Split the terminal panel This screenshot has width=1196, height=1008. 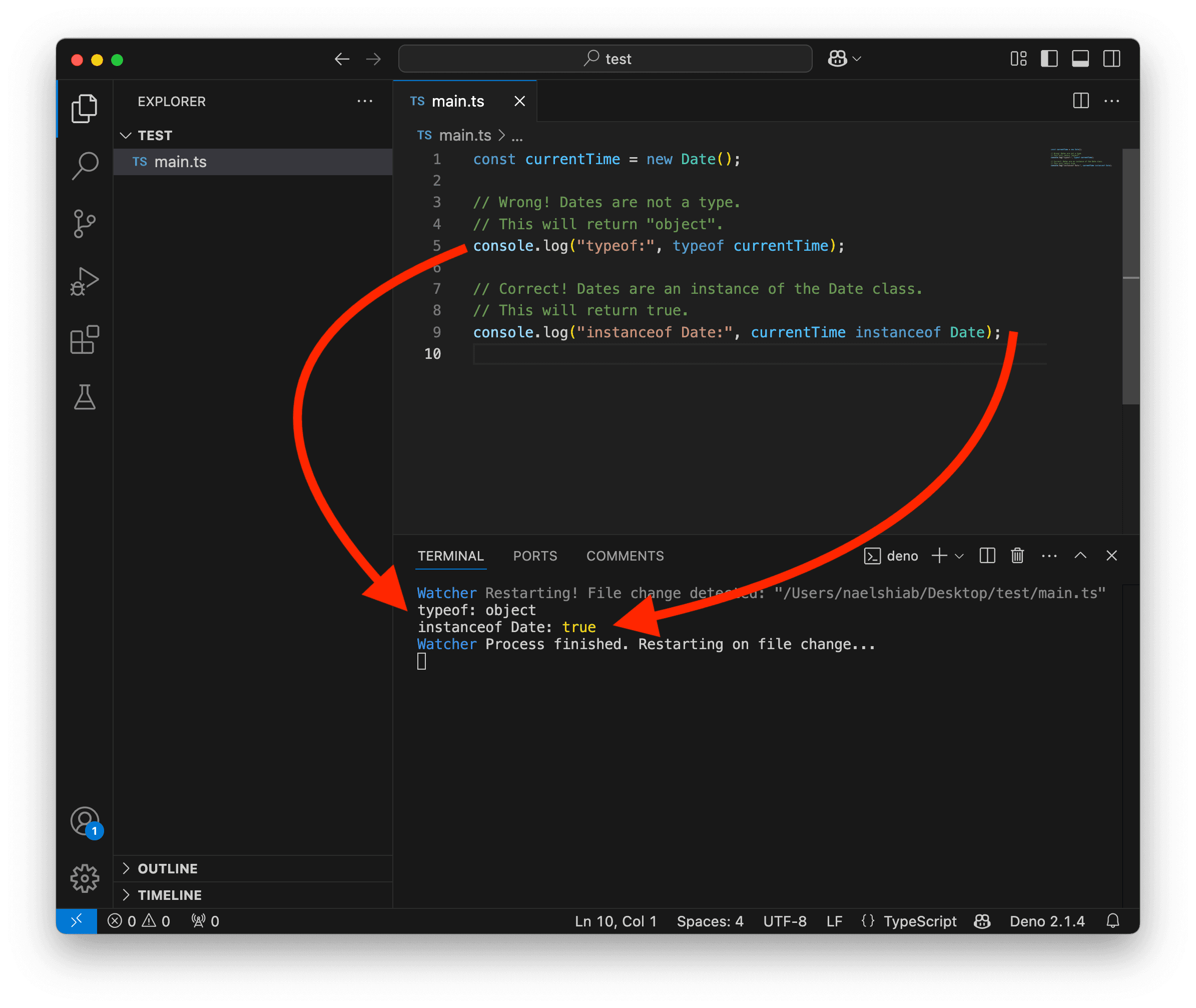coord(987,556)
